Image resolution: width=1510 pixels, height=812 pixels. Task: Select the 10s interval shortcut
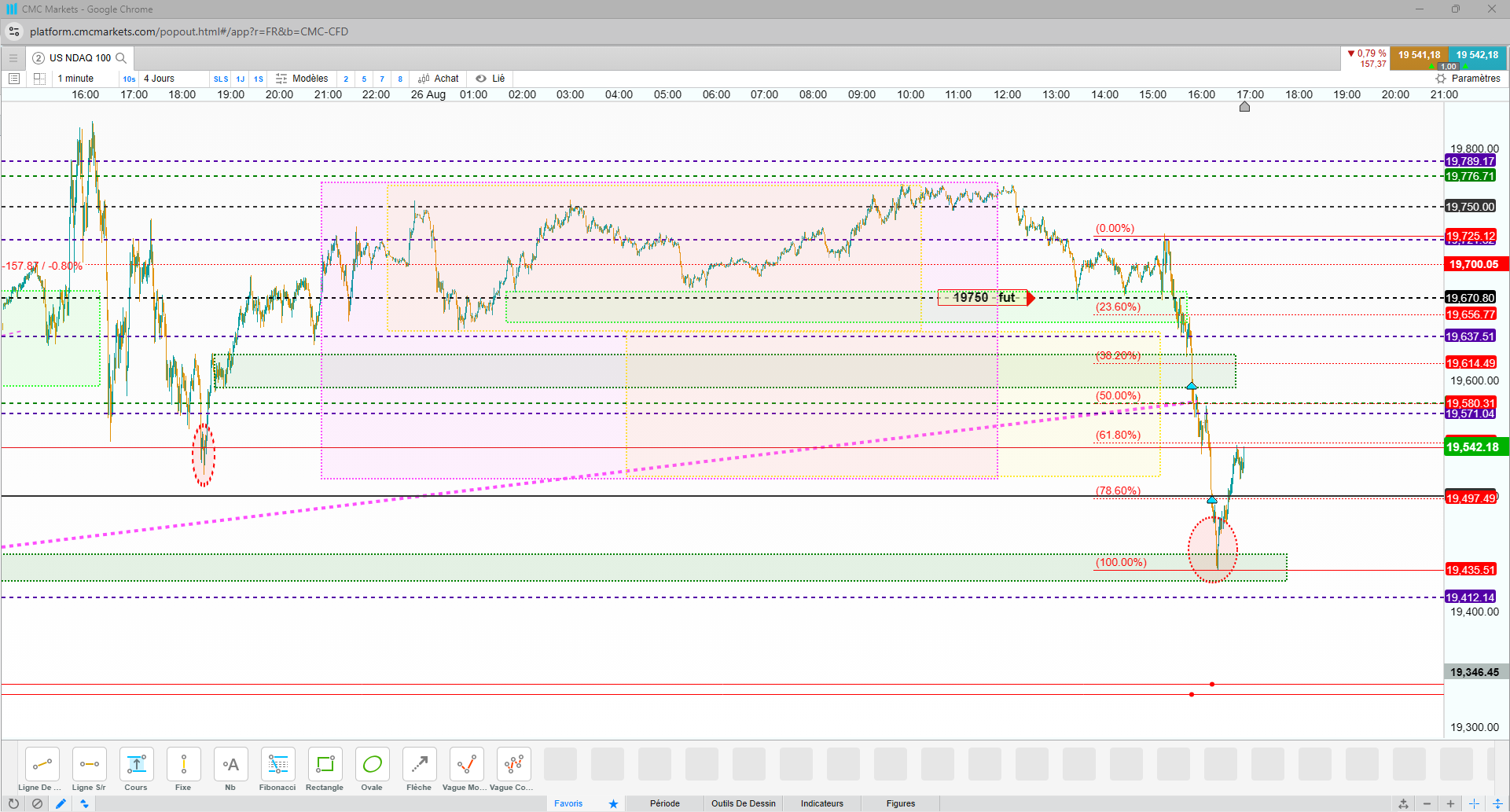pyautogui.click(x=129, y=79)
